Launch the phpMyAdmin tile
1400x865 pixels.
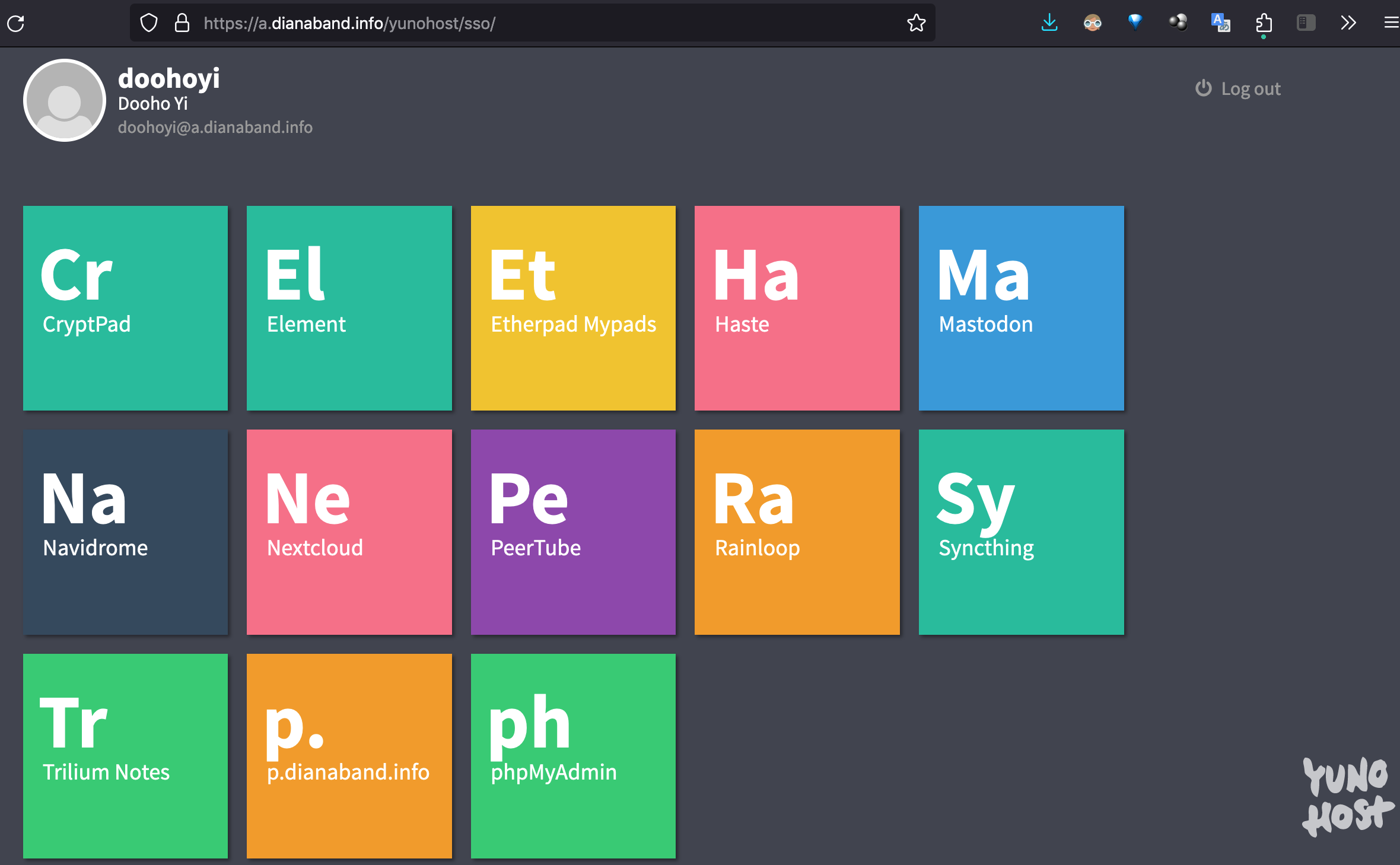(x=573, y=755)
